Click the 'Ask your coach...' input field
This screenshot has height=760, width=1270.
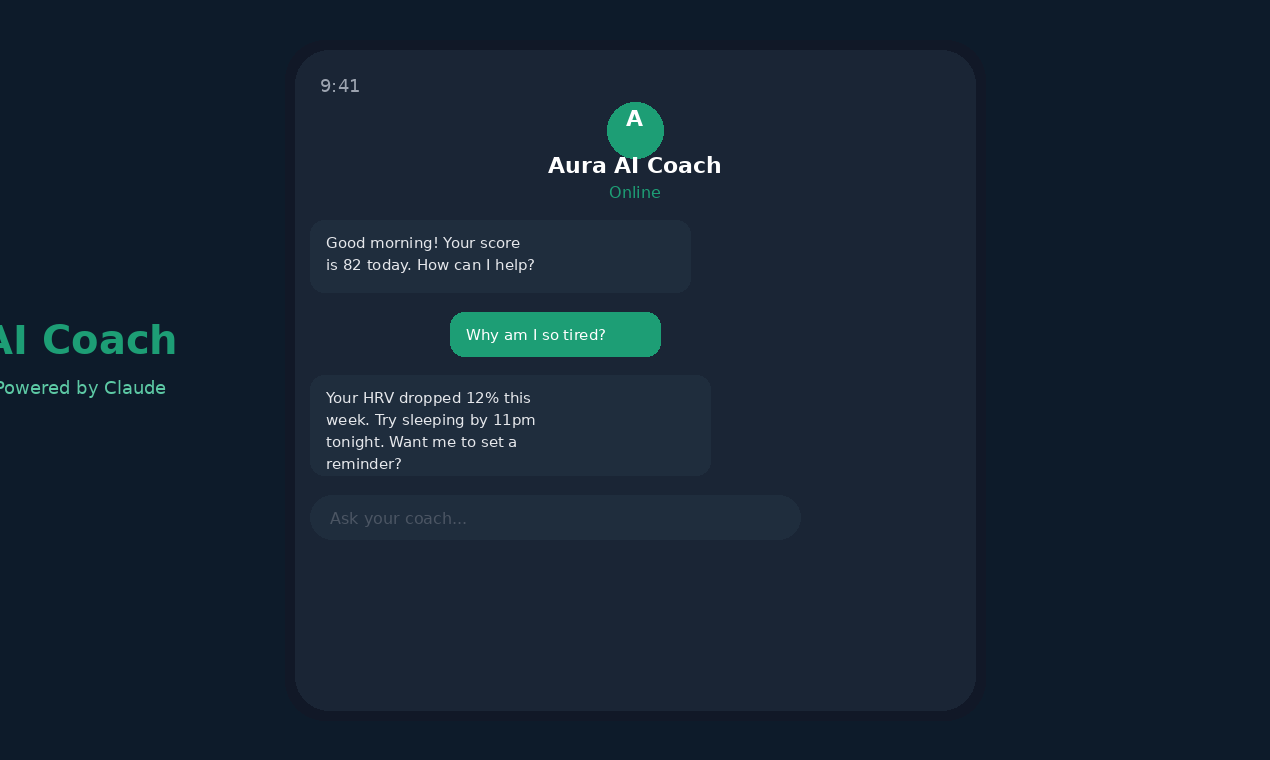(555, 517)
